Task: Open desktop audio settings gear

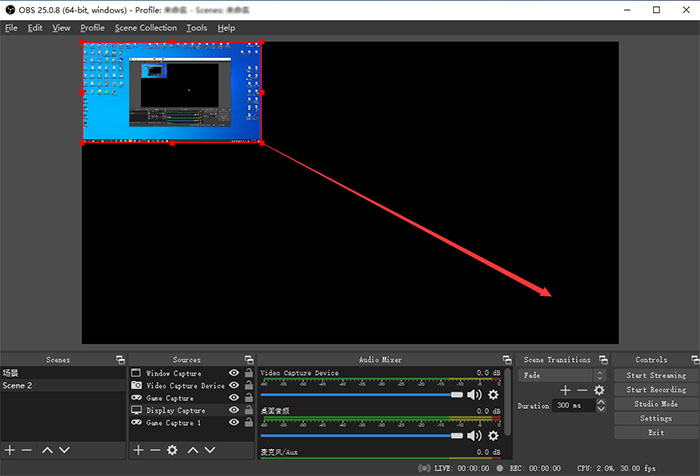Action: tap(493, 435)
